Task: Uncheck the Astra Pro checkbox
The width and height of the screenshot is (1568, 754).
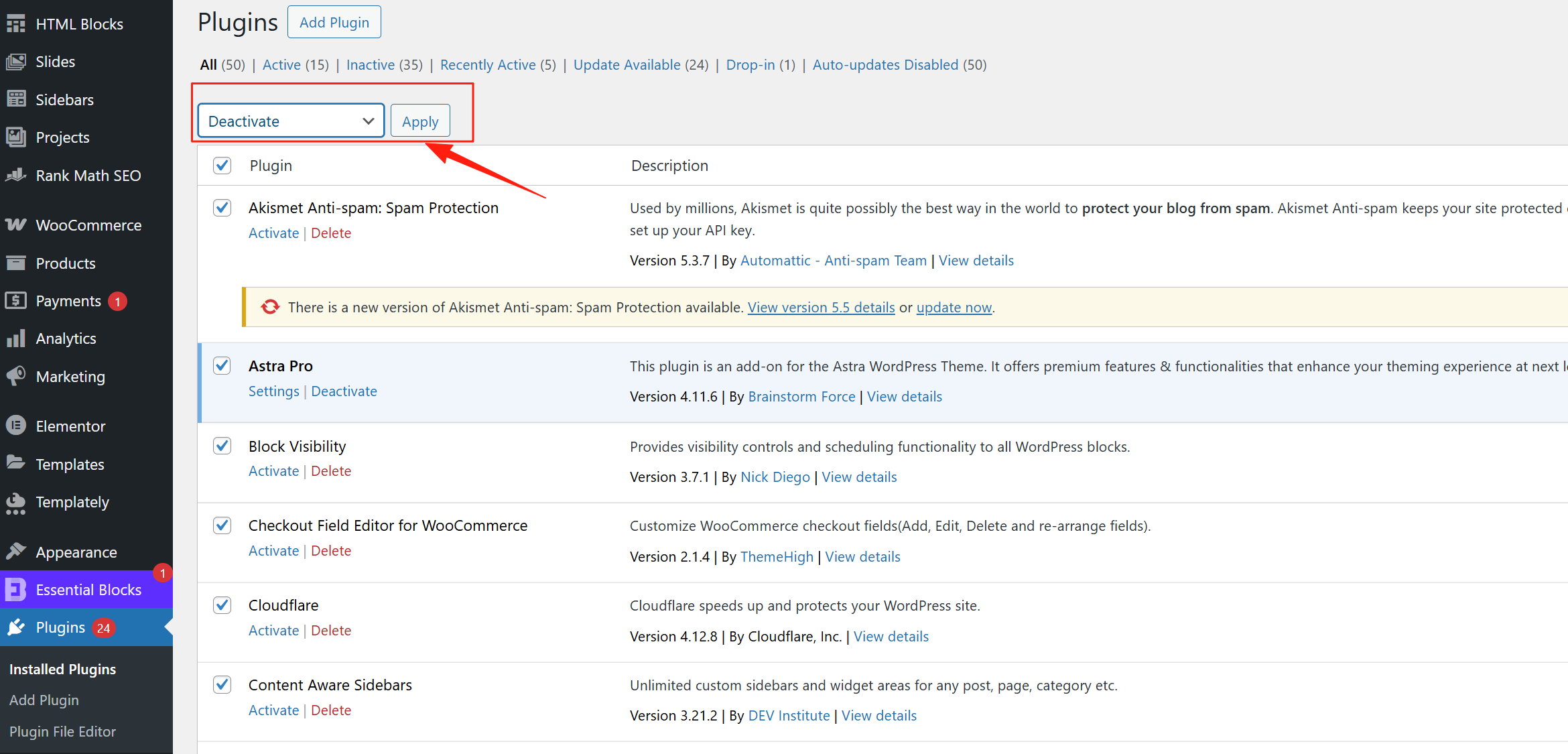Action: (x=222, y=366)
